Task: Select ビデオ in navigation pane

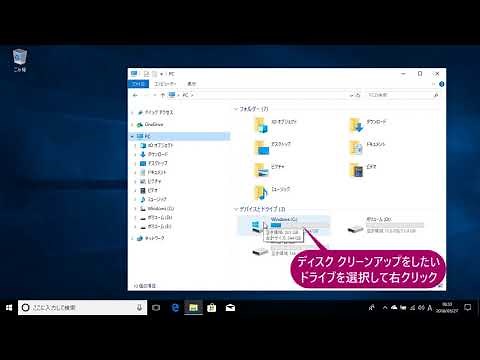Action: [149, 190]
